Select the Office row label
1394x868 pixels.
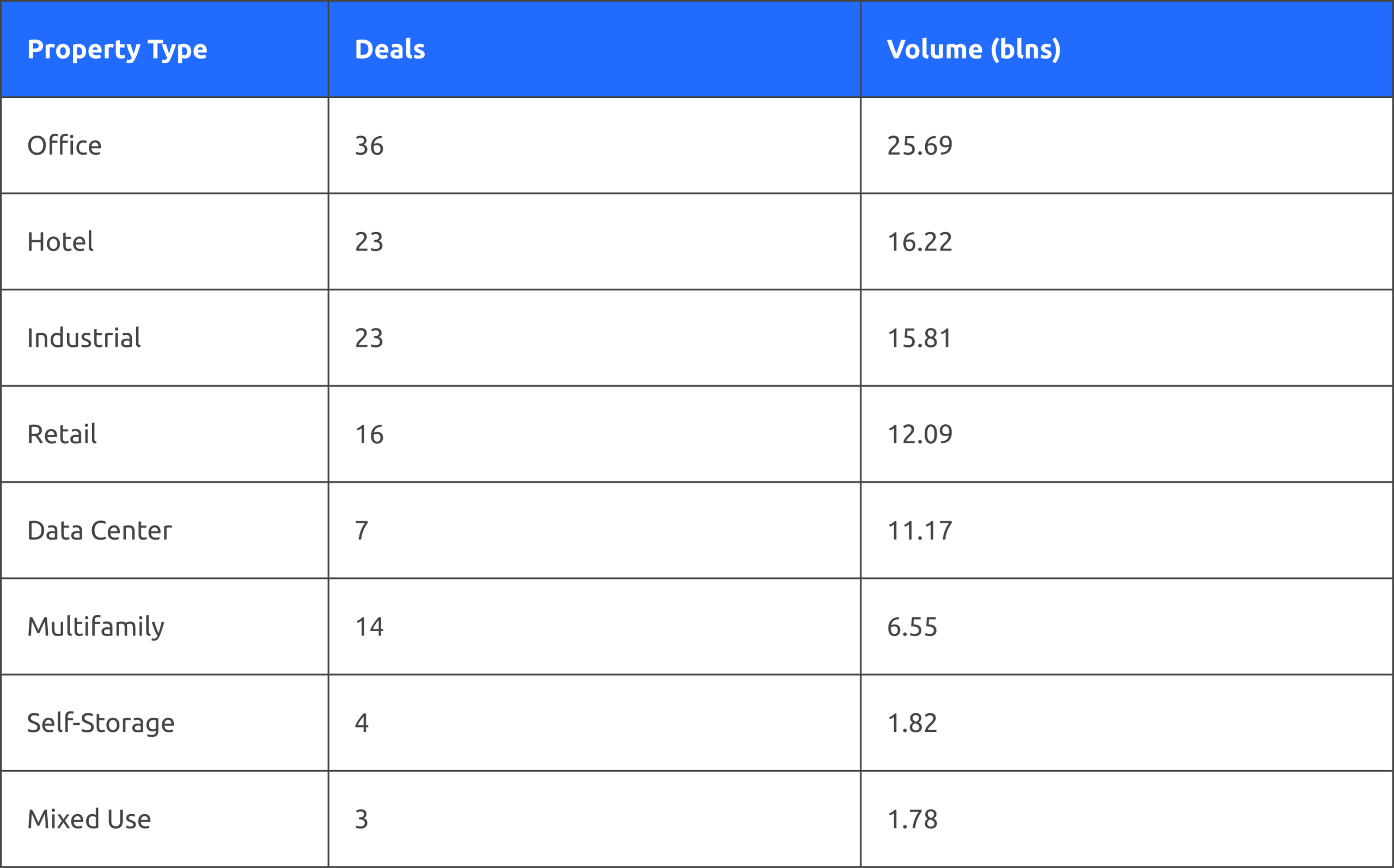click(x=65, y=146)
